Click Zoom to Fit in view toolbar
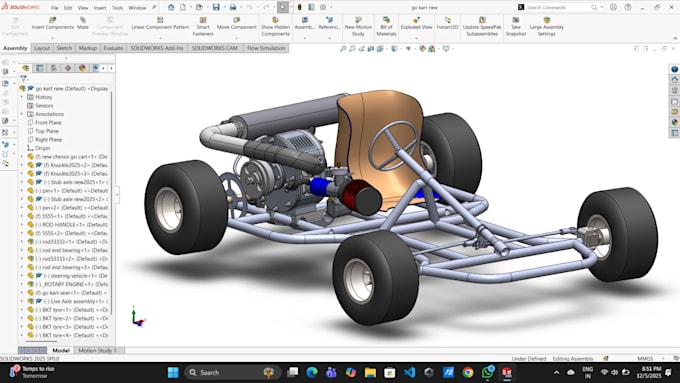Screen dimensions: 680x383 [343, 49]
